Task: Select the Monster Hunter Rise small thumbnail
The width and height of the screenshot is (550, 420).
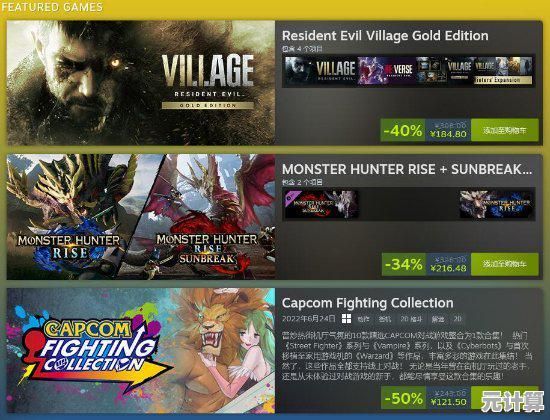Action: (496, 204)
